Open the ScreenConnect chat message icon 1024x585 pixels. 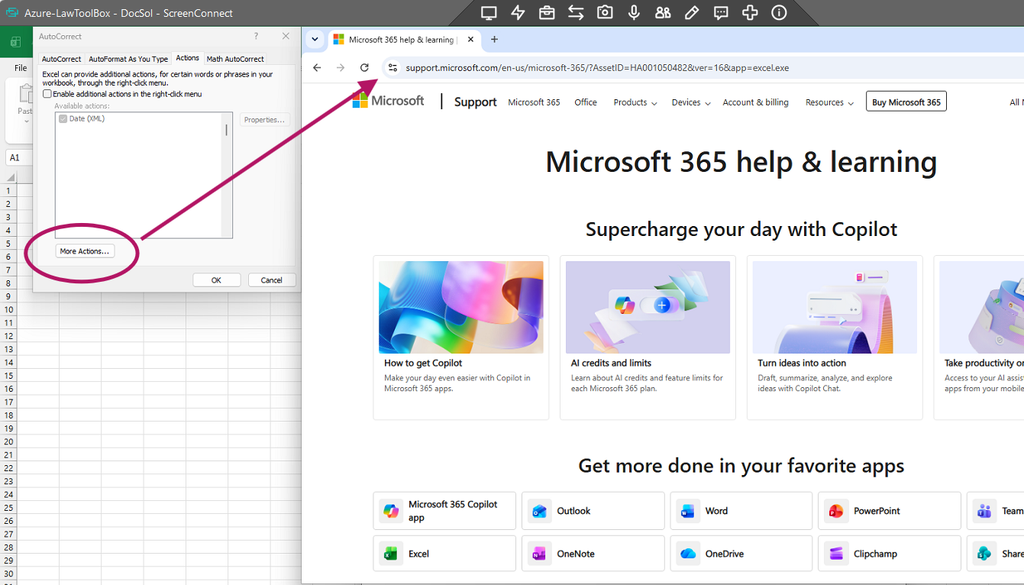tap(721, 12)
